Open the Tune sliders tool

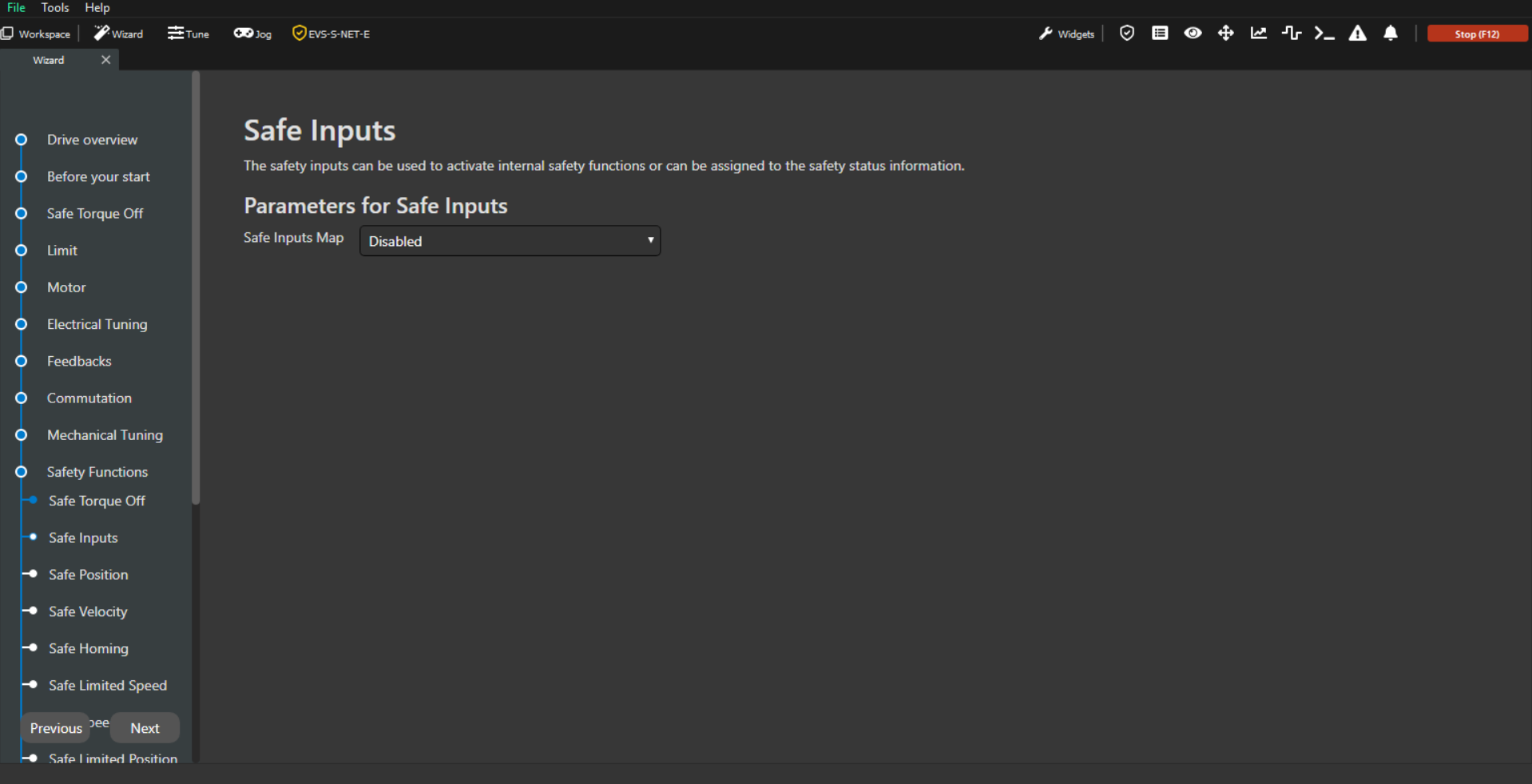[188, 34]
